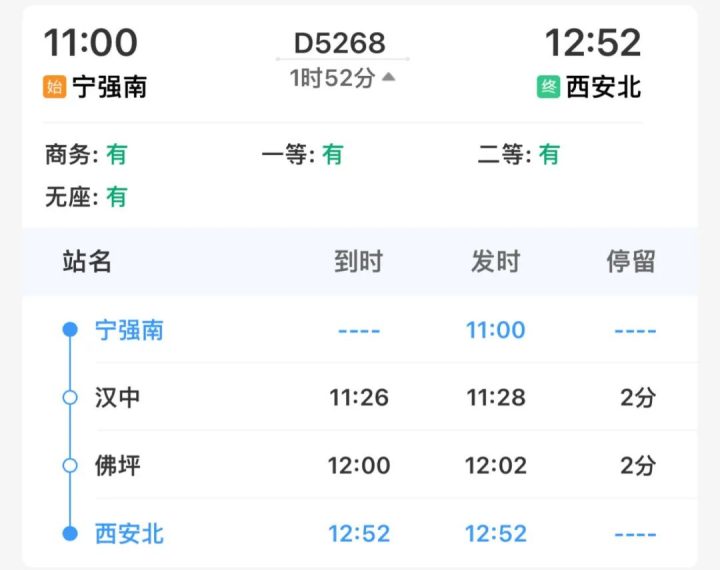Select 一等 seat availability
The image size is (720, 570).
302,155
